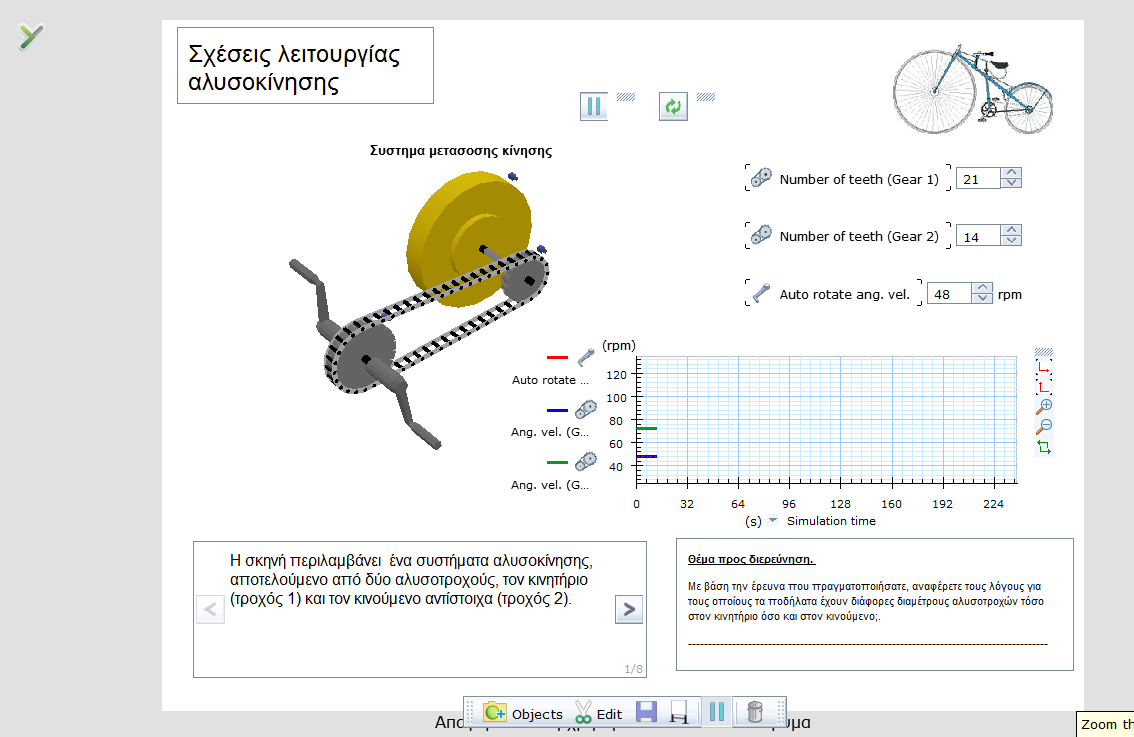The width and height of the screenshot is (1134, 737).
Task: Click the wrench icon in the graph legend
Action: [x=586, y=357]
